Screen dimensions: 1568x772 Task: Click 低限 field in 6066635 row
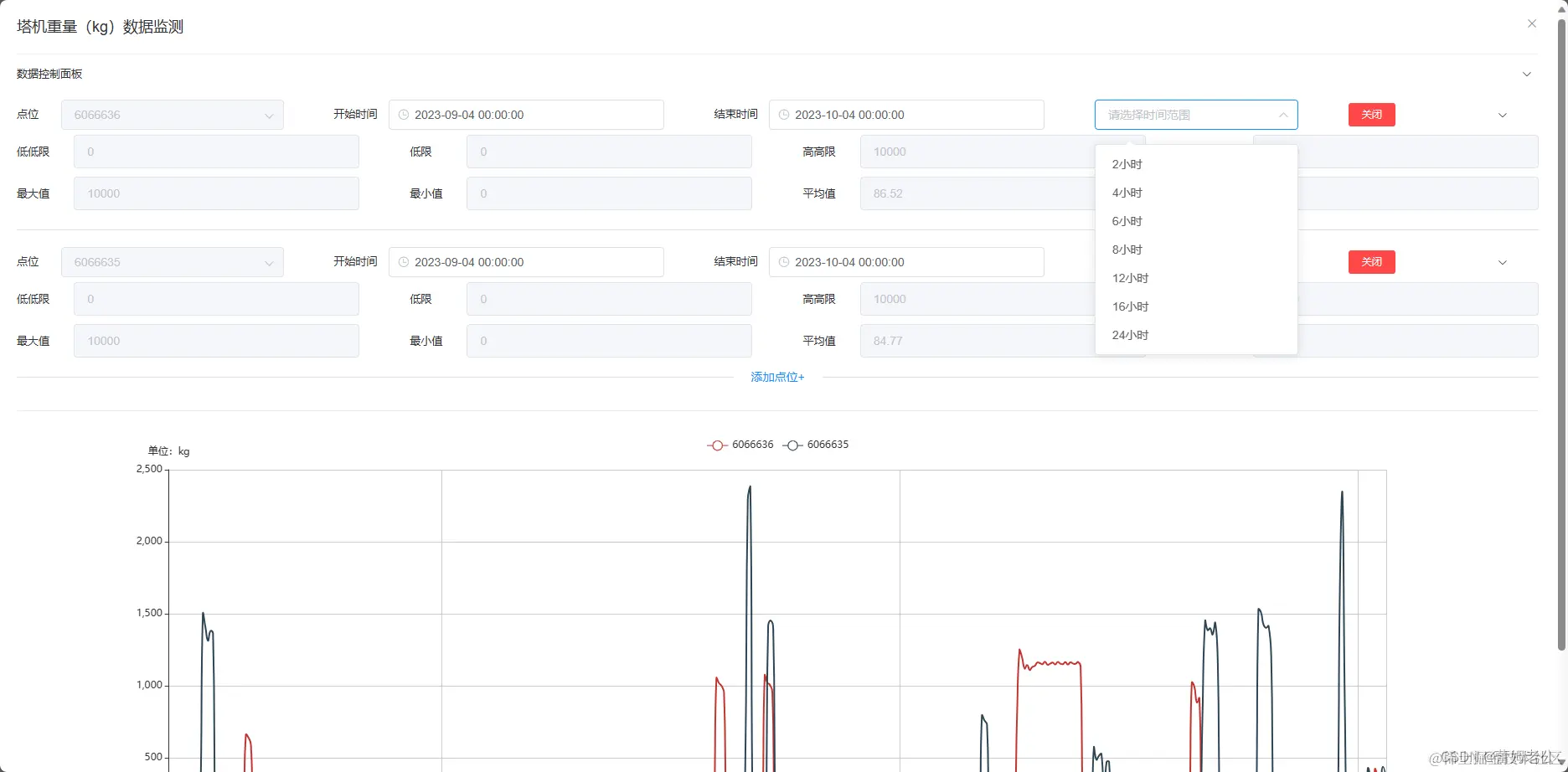(x=609, y=299)
